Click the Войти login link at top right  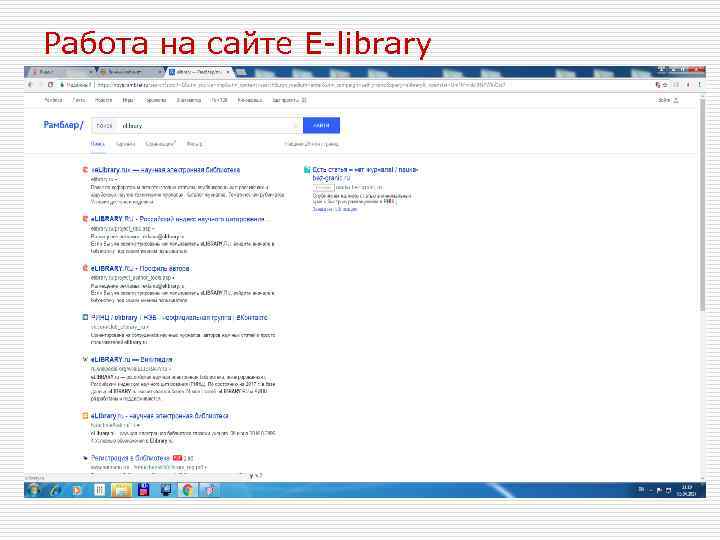(667, 100)
